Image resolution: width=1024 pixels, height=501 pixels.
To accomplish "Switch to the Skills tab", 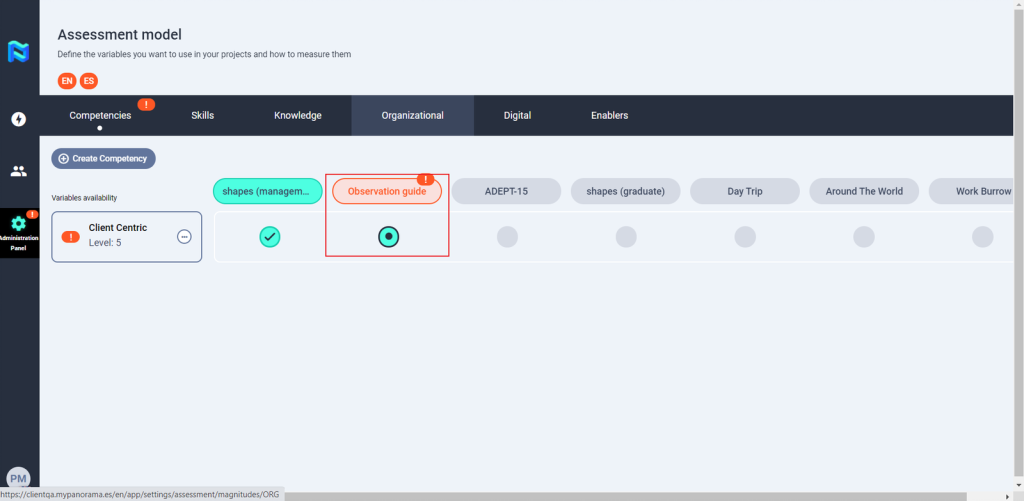I will click(x=202, y=115).
